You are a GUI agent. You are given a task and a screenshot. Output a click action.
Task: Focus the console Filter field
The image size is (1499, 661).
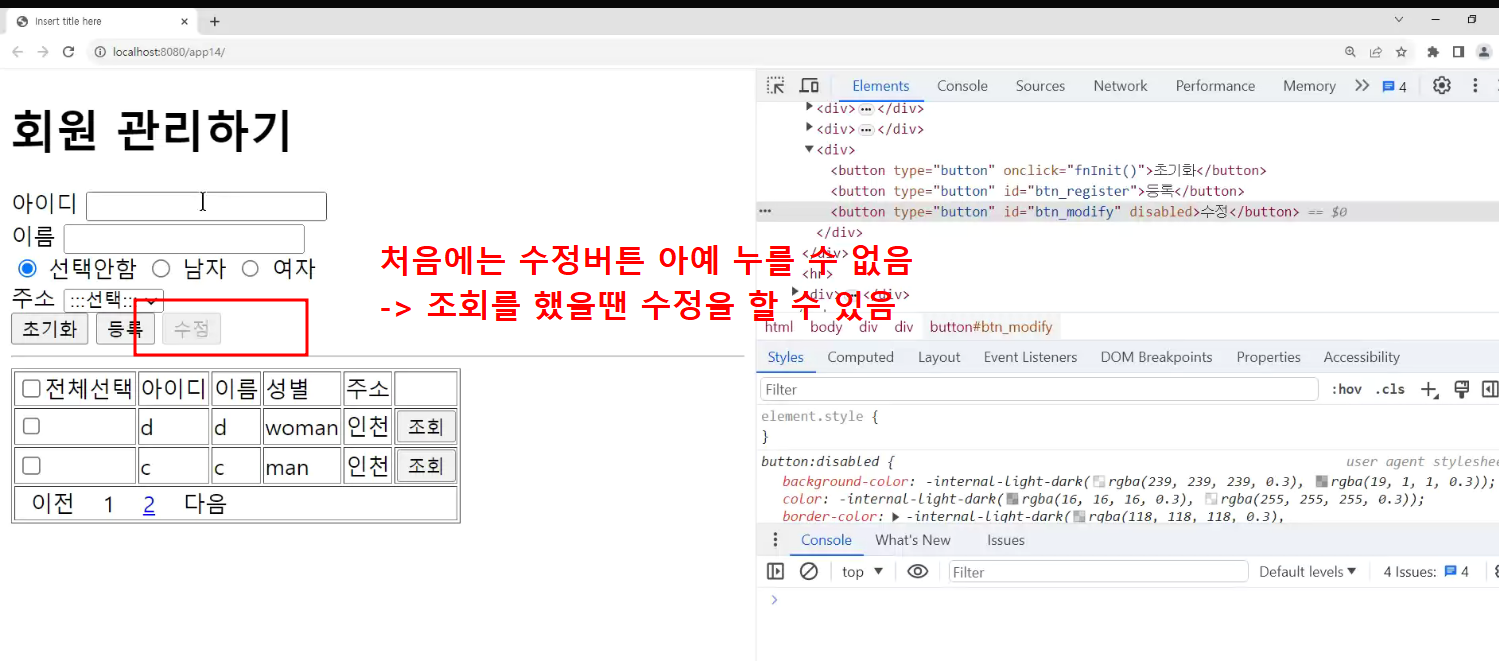[1098, 572]
